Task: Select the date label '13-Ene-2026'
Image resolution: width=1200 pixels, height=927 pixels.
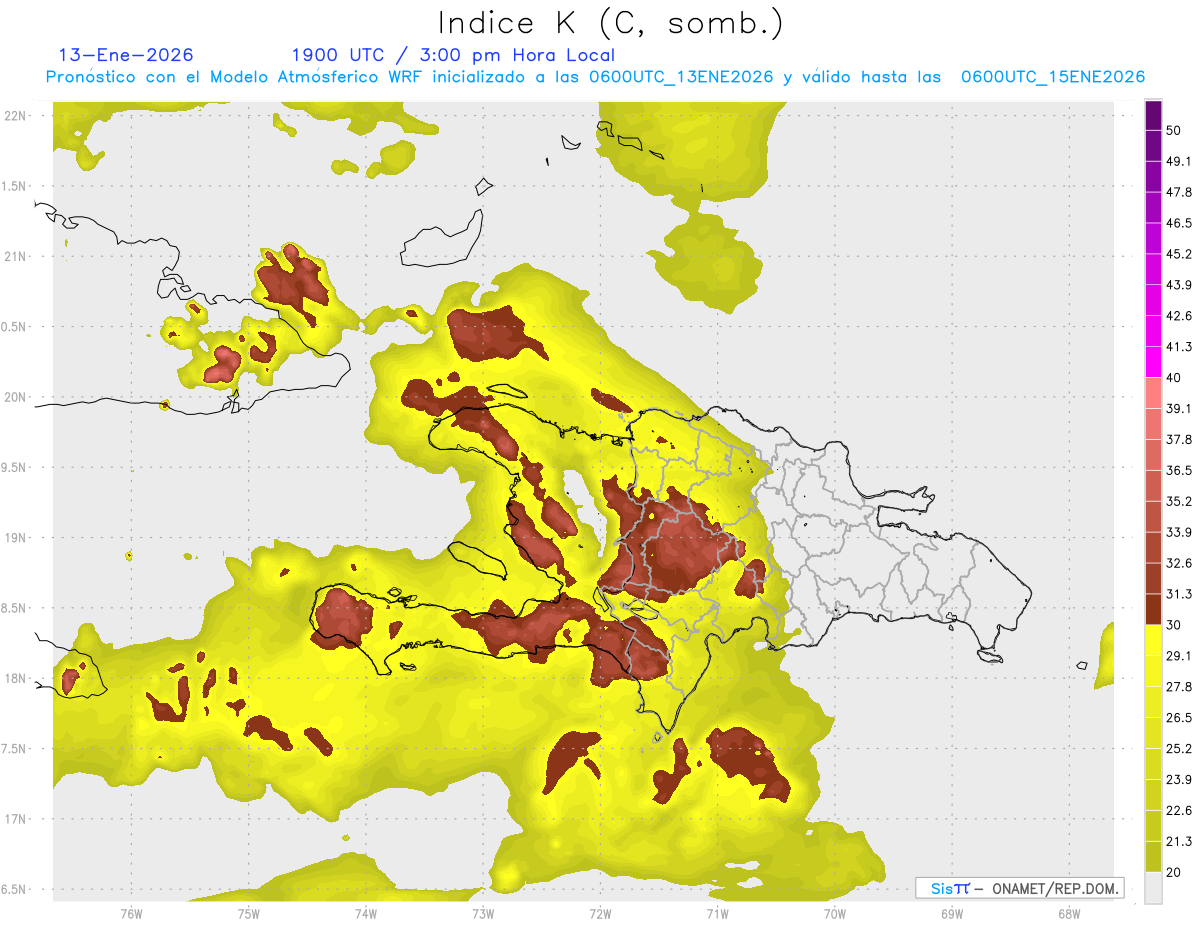Action: click(x=126, y=55)
